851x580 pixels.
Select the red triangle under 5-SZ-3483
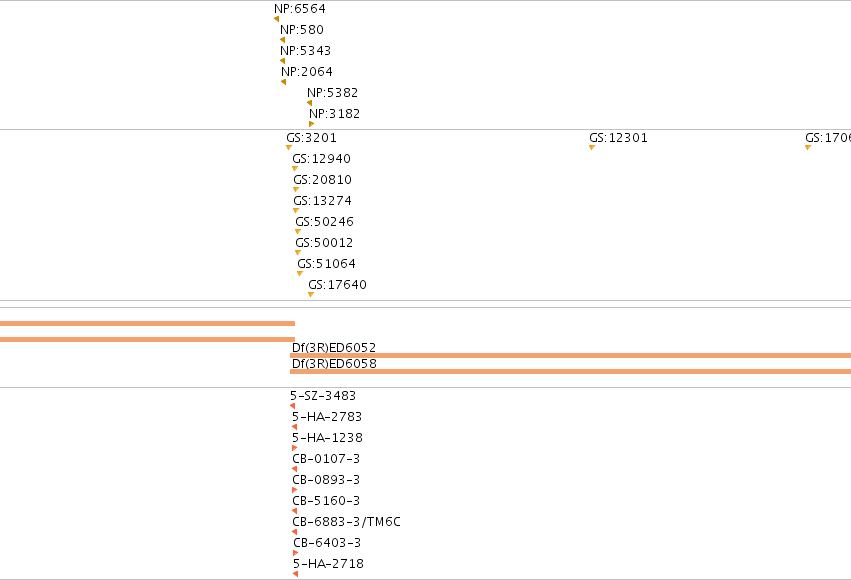tap(293, 406)
